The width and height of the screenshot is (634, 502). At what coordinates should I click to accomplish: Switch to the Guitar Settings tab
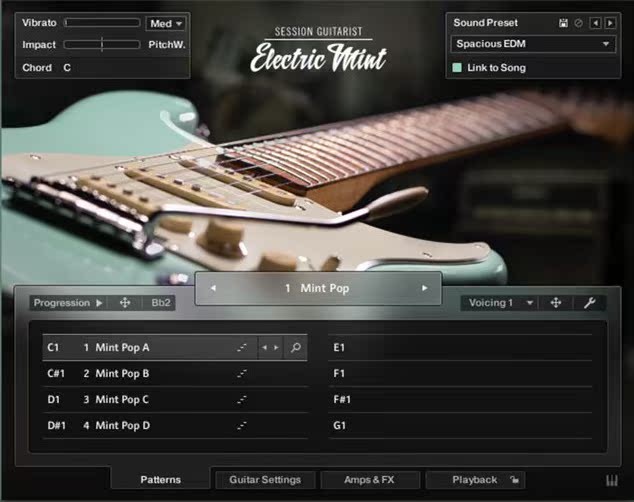tap(265, 480)
